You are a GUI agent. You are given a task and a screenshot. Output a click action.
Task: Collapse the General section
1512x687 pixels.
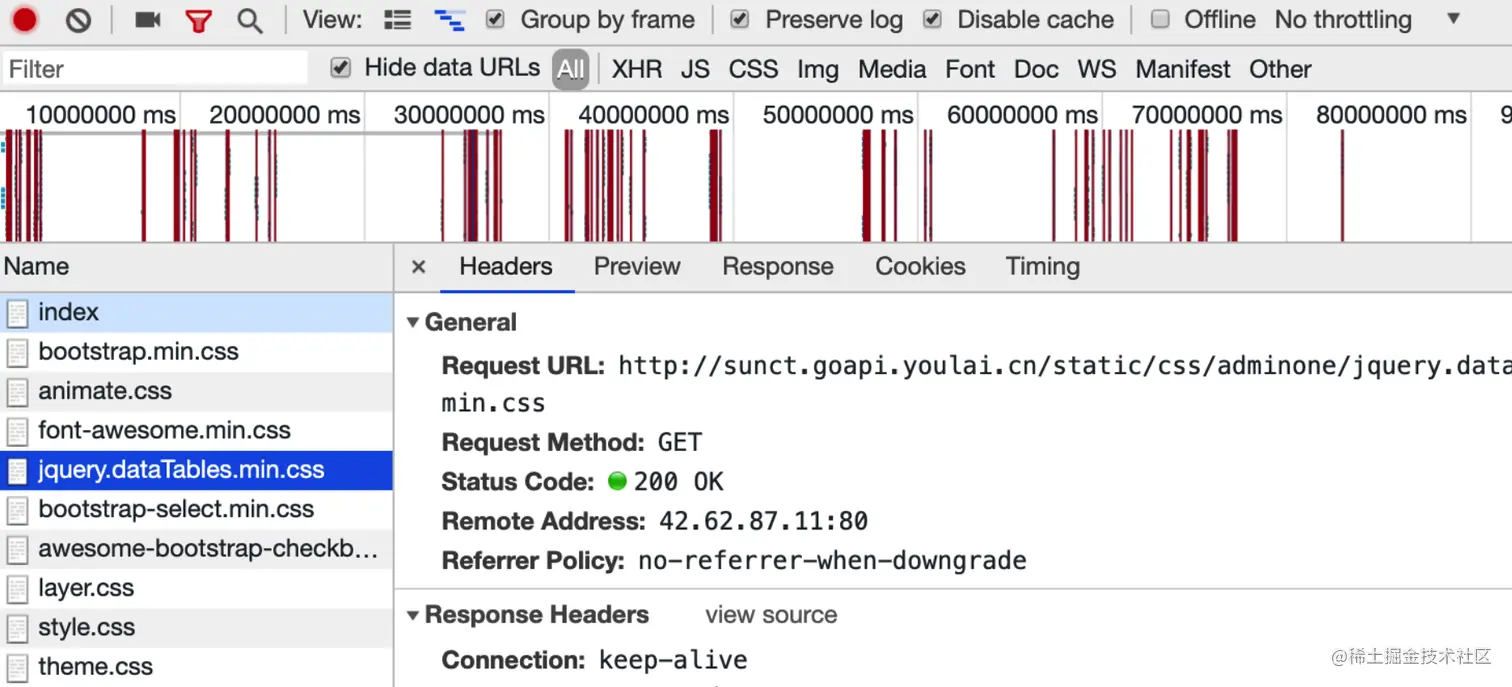tap(413, 322)
